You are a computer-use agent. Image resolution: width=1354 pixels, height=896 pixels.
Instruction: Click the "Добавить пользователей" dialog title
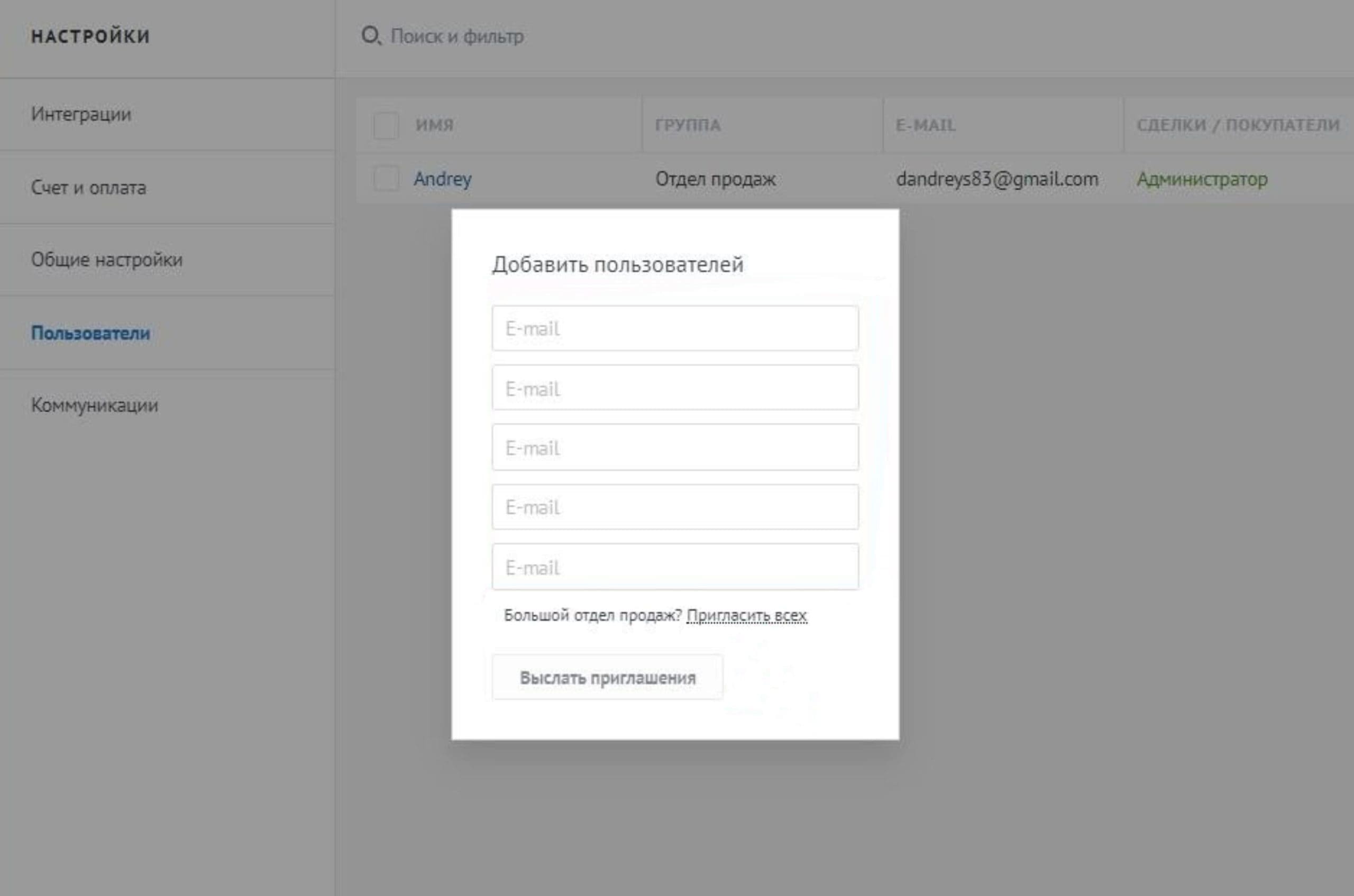point(618,265)
